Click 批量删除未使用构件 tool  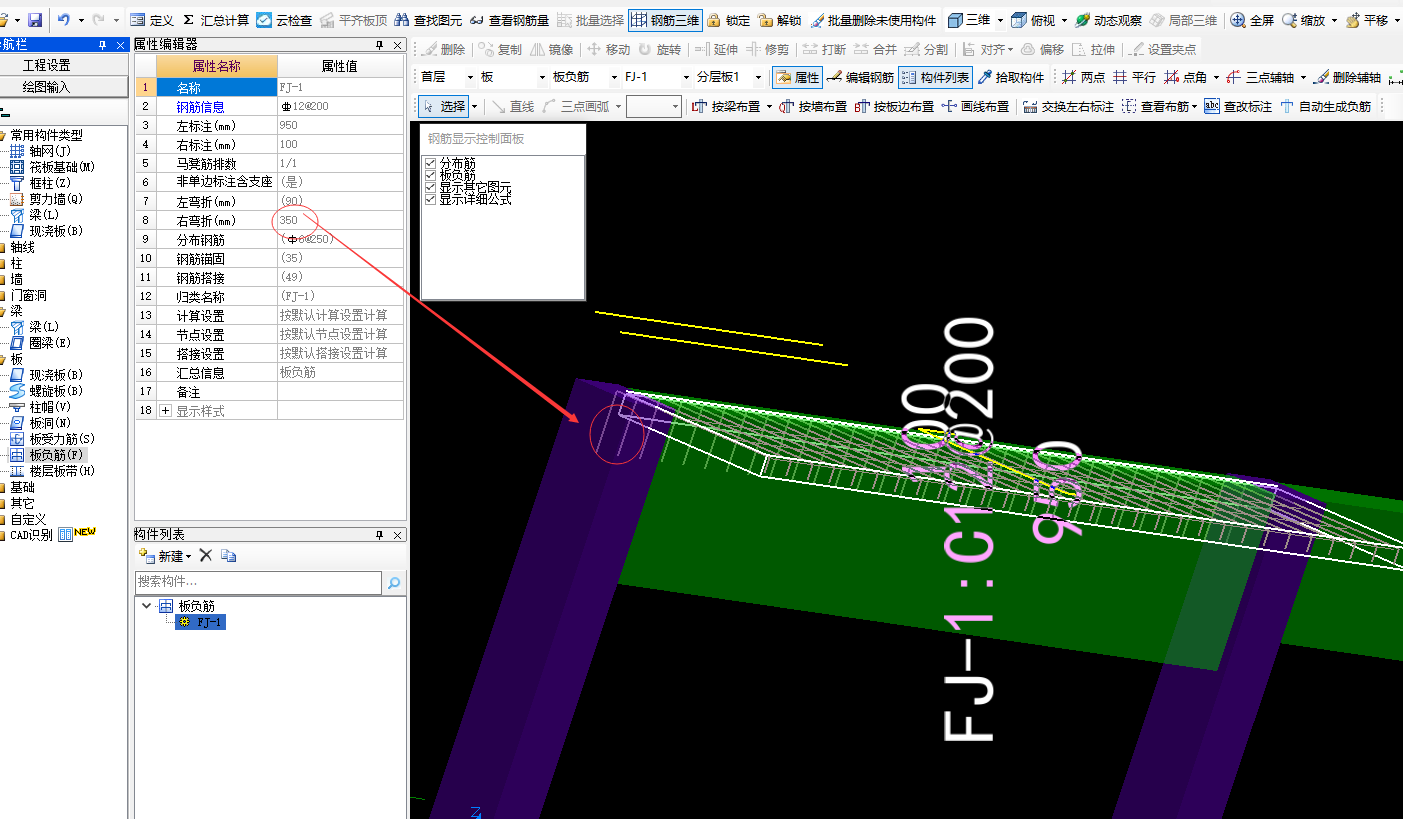[873, 20]
